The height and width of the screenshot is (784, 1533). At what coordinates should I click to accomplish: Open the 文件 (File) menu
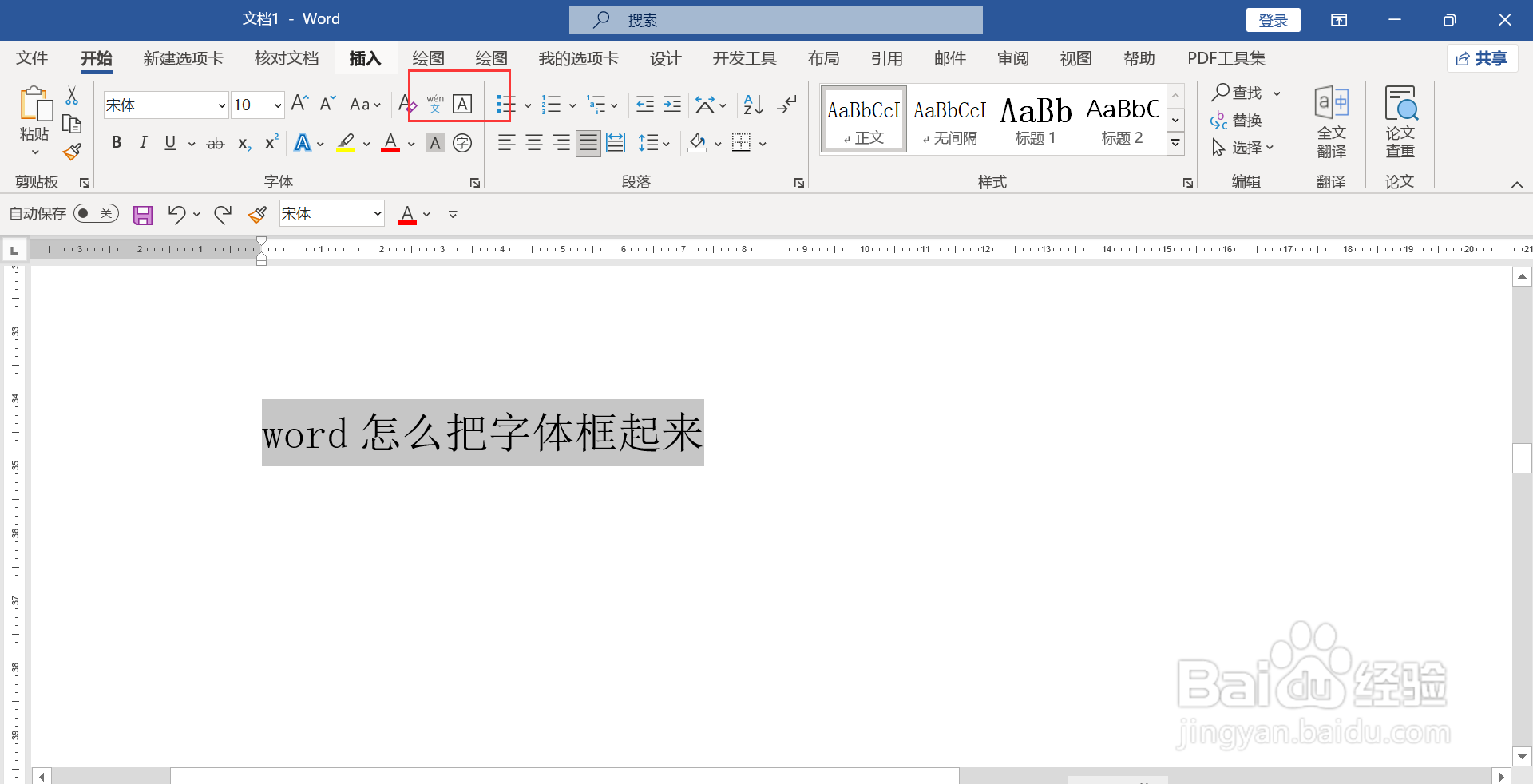point(32,58)
